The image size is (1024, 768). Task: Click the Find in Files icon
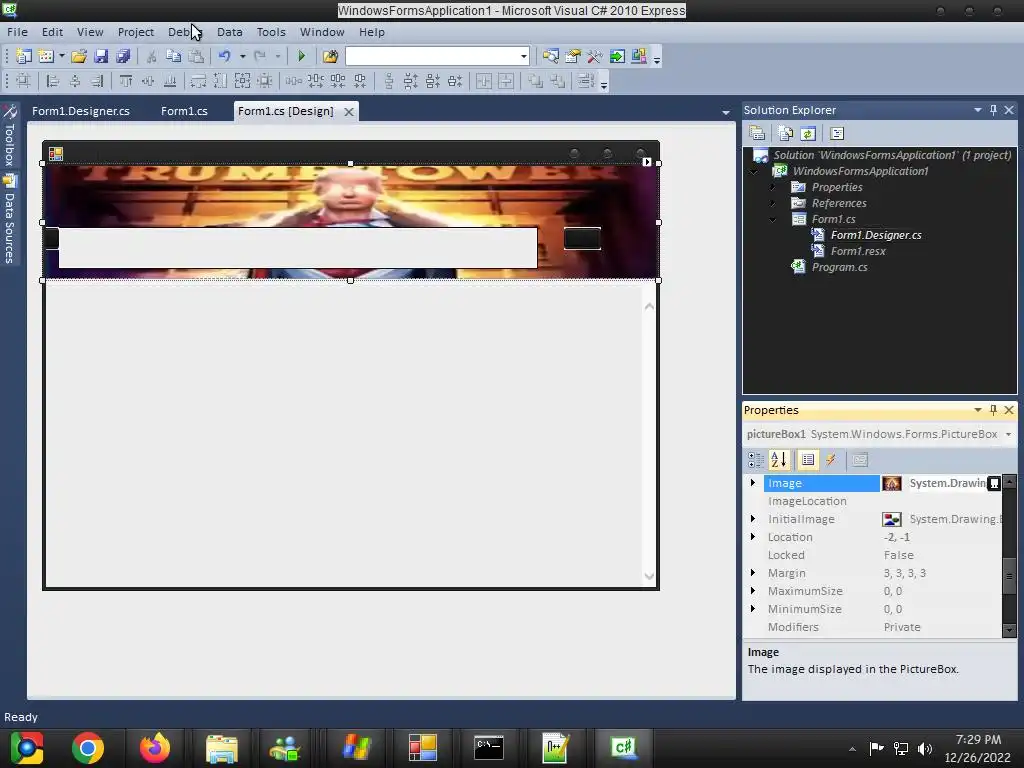[x=330, y=56]
